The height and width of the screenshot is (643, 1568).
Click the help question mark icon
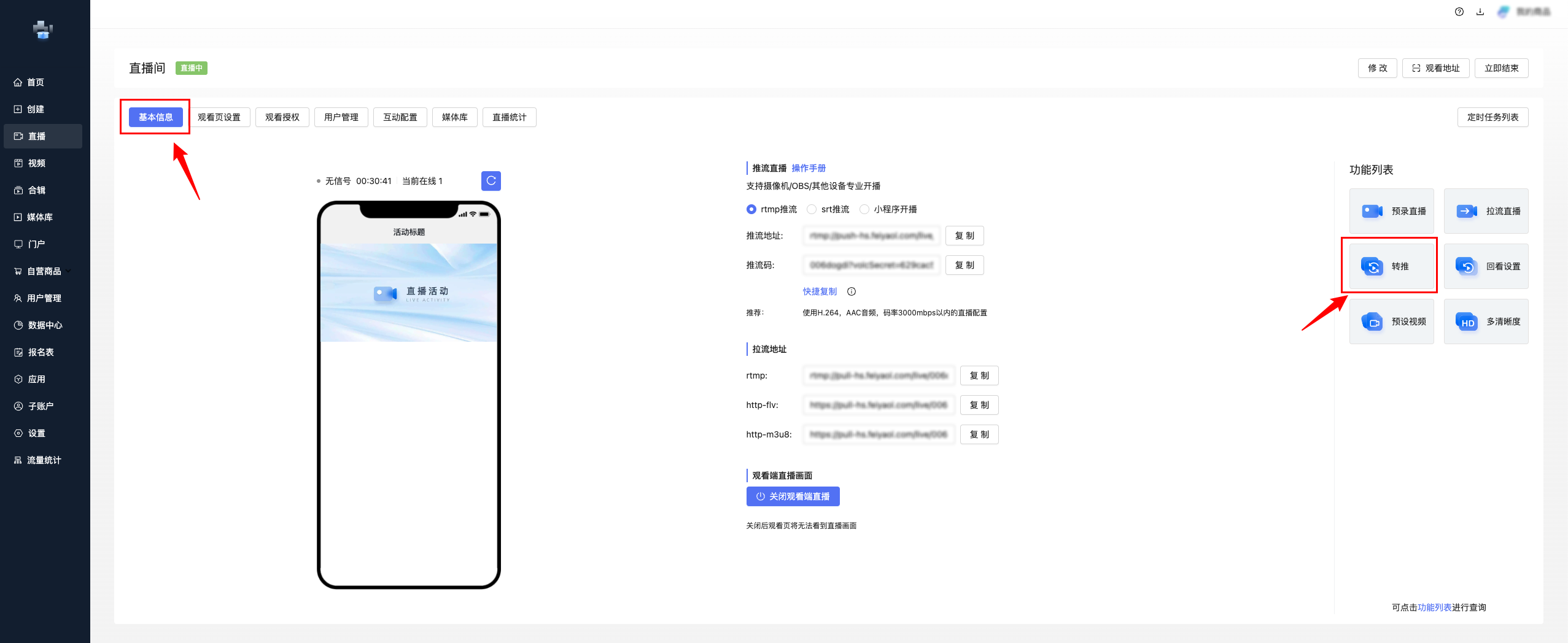coord(1459,12)
